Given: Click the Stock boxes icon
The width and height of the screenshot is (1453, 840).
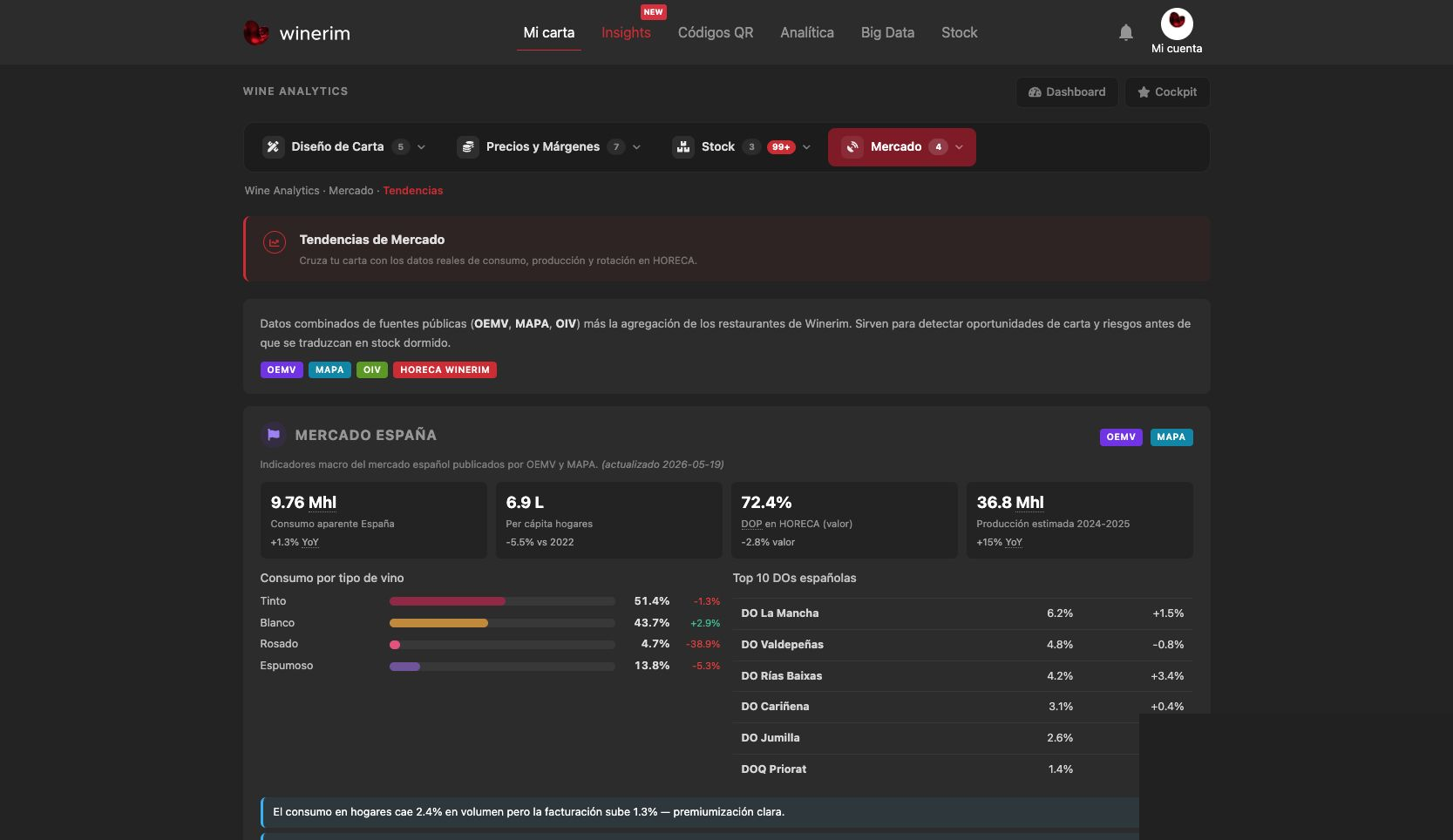Looking at the screenshot, I should [x=683, y=146].
